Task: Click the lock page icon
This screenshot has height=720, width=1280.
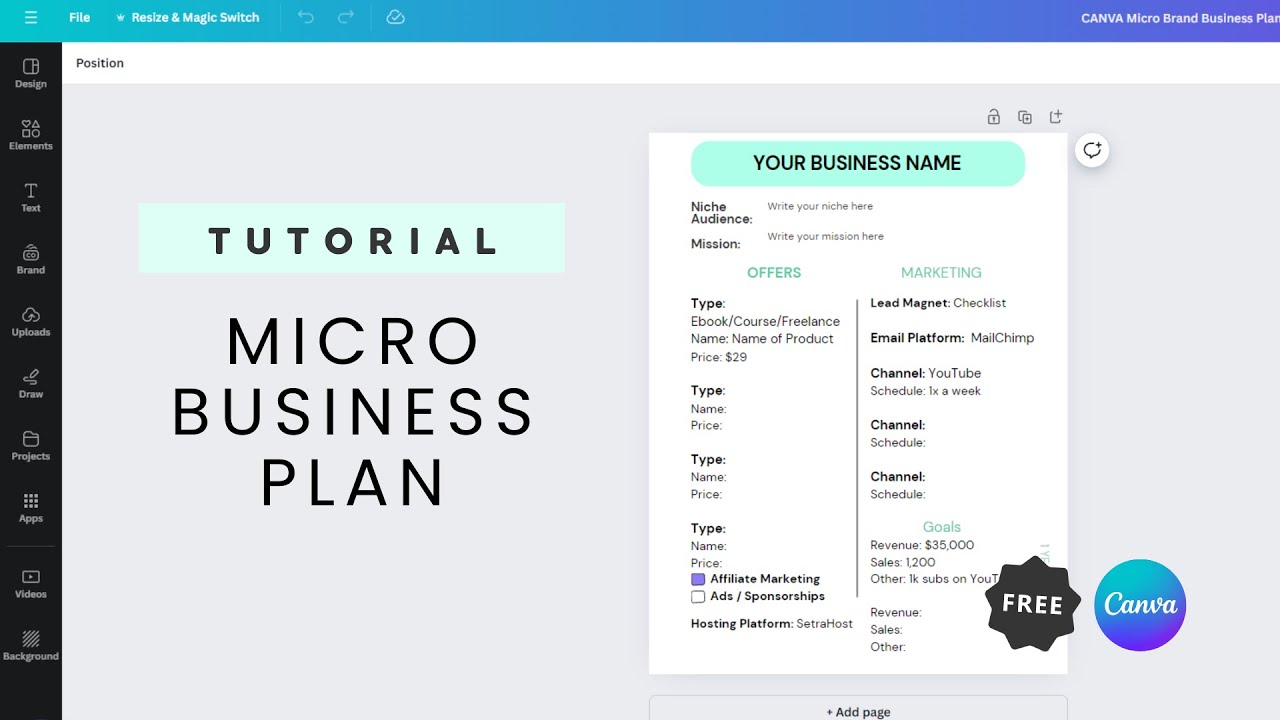Action: (x=994, y=117)
